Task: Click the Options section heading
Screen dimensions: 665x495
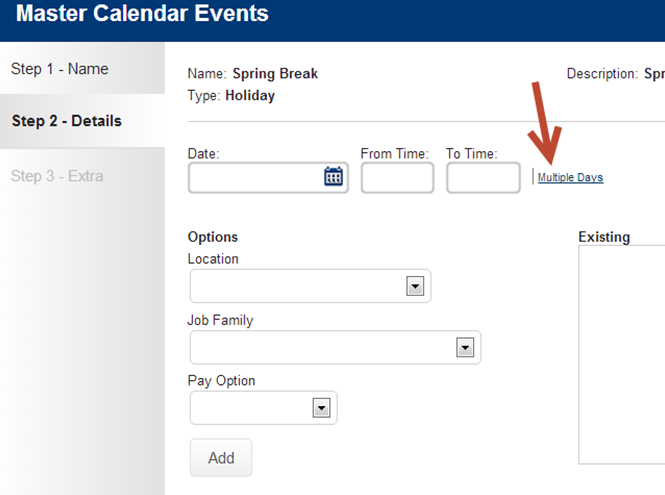Action: coord(212,237)
